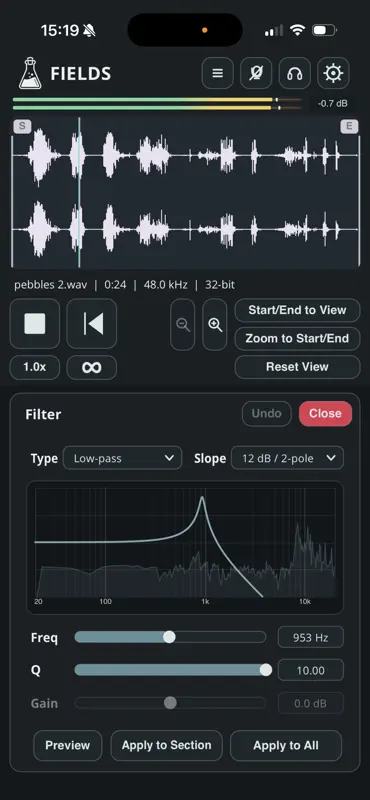This screenshot has height=800, width=370.
Task: Click the 48.0 kHz sample rate text
Action: [x=166, y=285]
